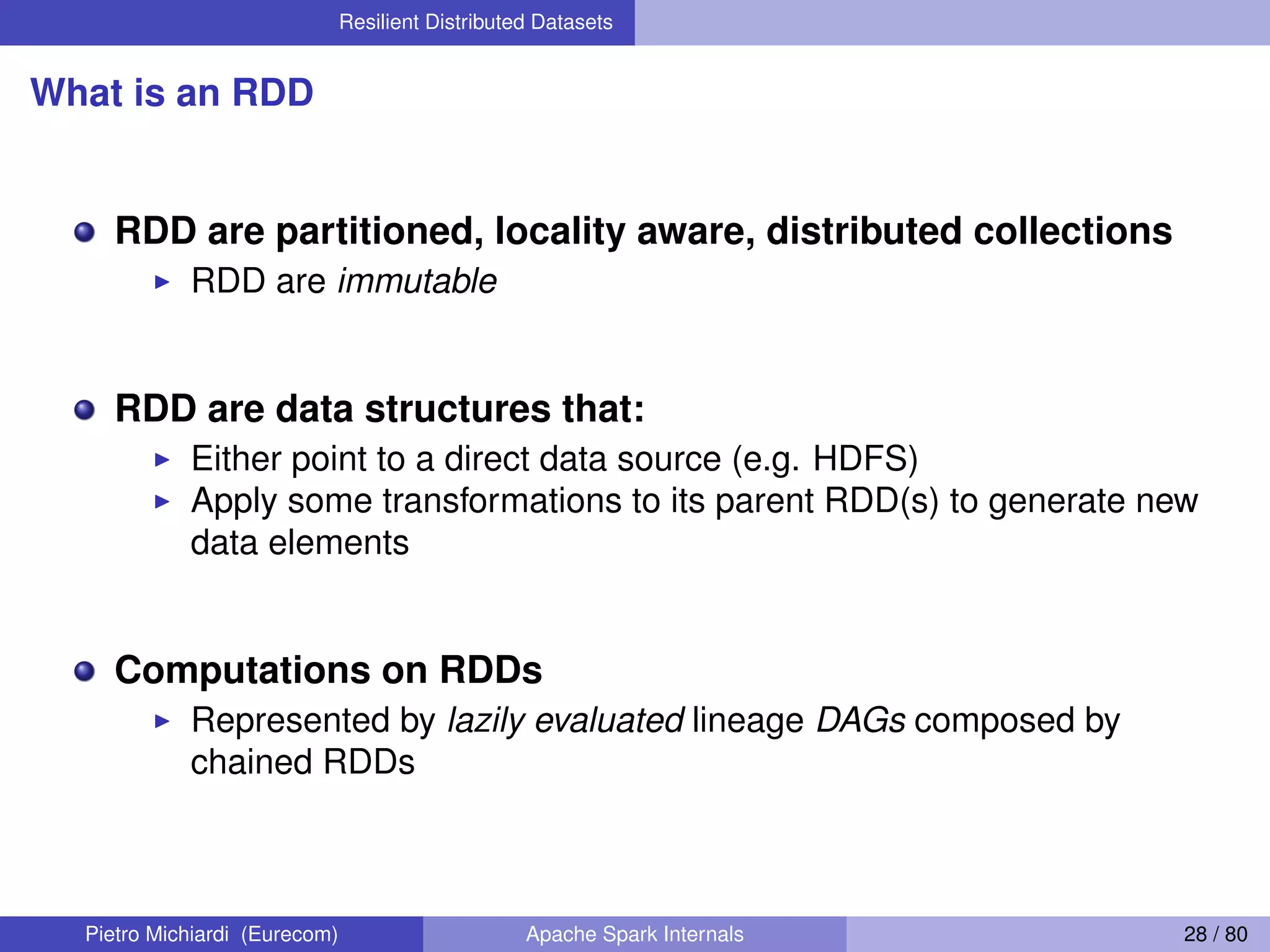Click the text 'chained RDDs'
Image resolution: width=1270 pixels, height=952 pixels.
(x=302, y=762)
